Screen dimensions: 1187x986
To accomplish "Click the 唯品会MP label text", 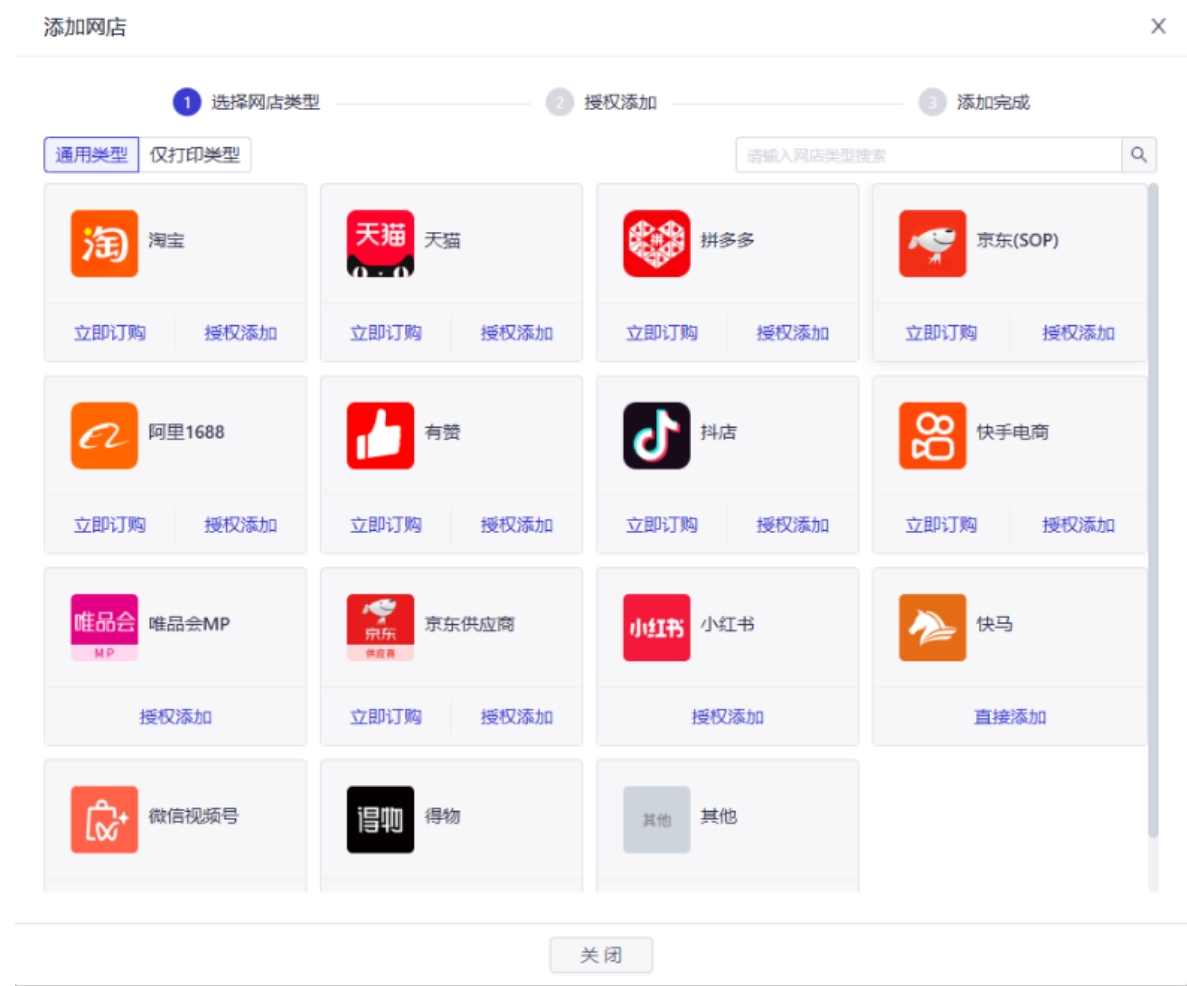I will pyautogui.click(x=189, y=624).
